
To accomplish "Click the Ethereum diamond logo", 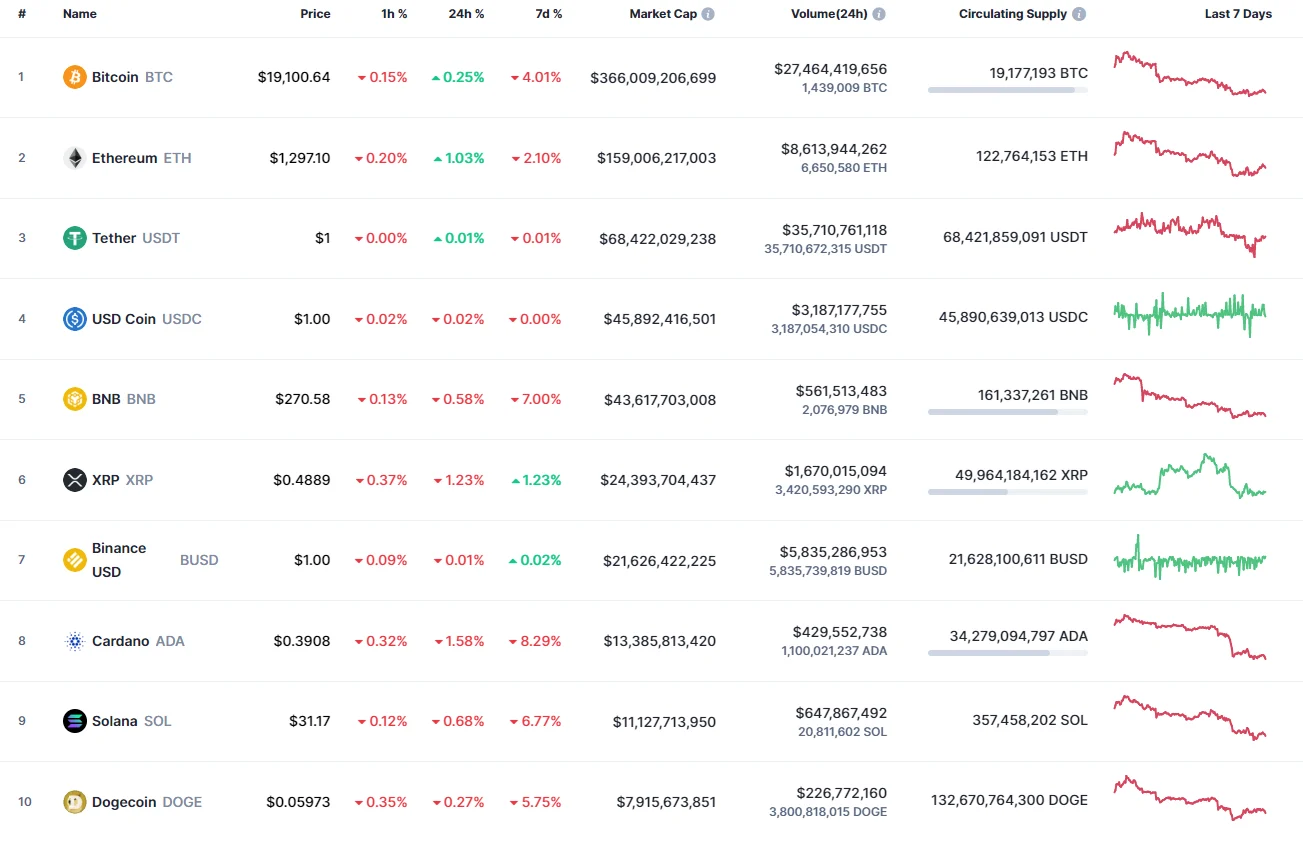I will [74, 157].
